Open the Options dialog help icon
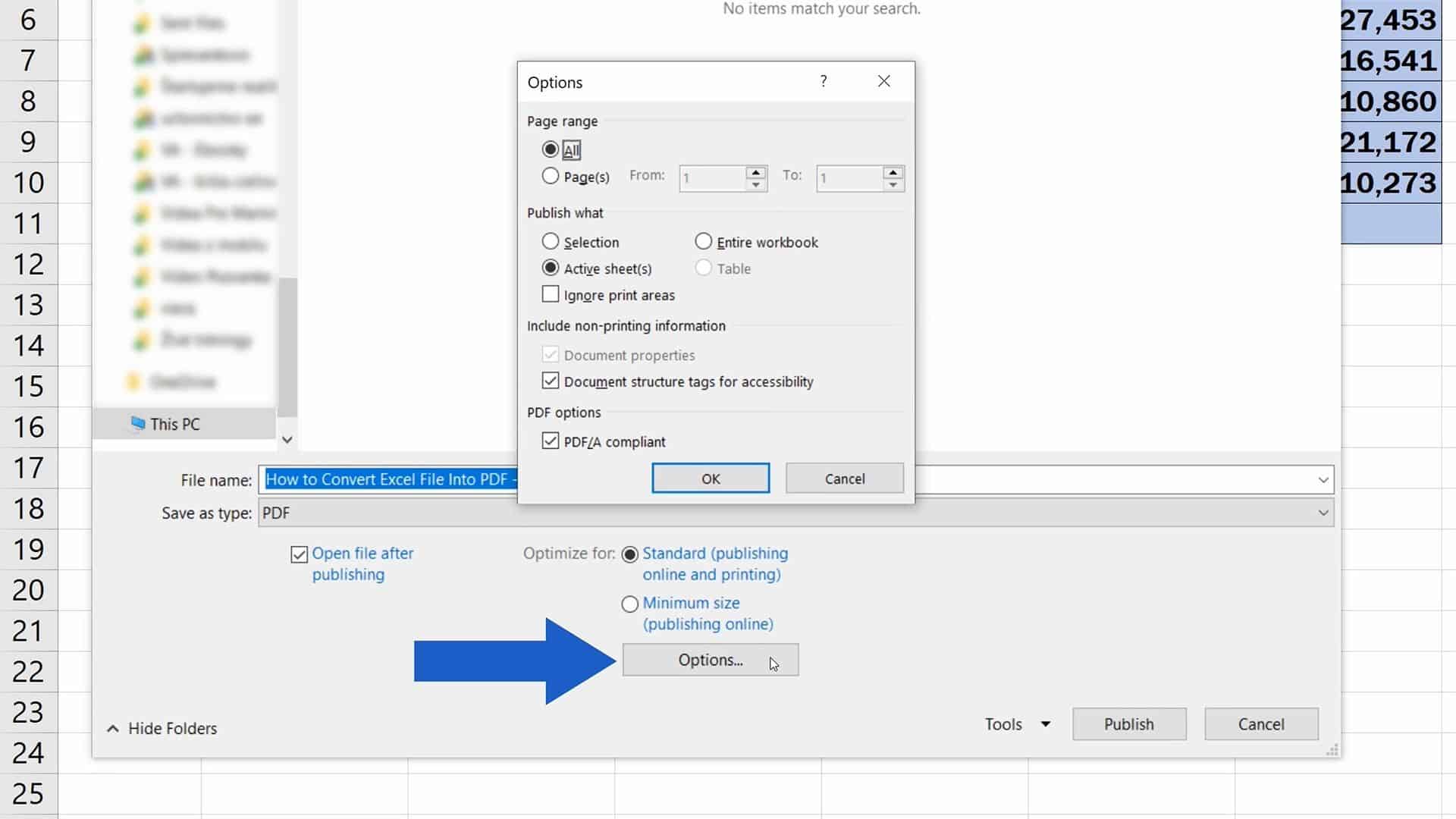Image resolution: width=1456 pixels, height=819 pixels. pos(823,81)
